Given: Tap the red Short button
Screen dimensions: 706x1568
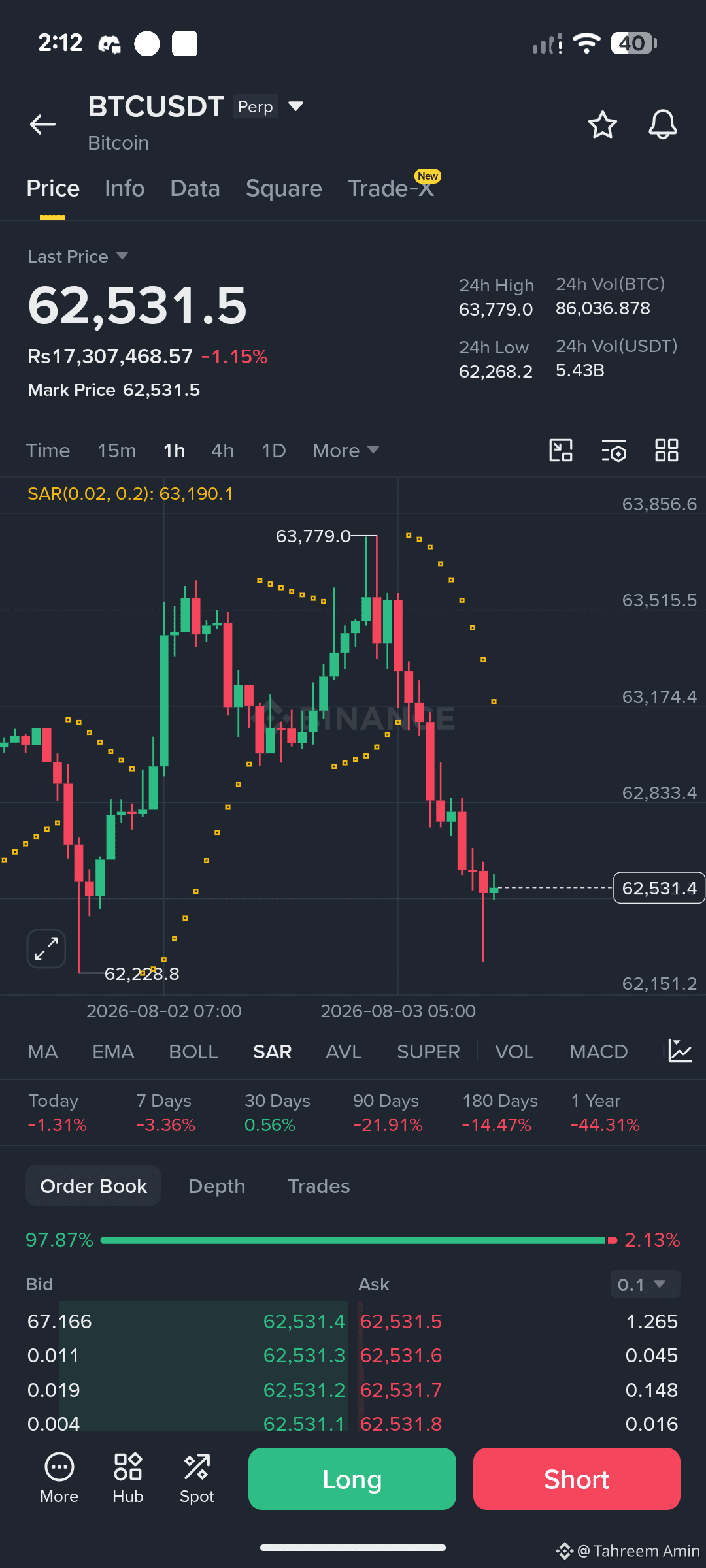Looking at the screenshot, I should (577, 1478).
